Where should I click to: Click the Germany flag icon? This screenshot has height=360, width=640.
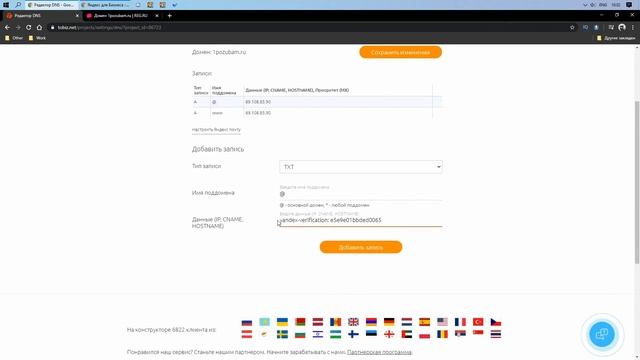(389, 322)
